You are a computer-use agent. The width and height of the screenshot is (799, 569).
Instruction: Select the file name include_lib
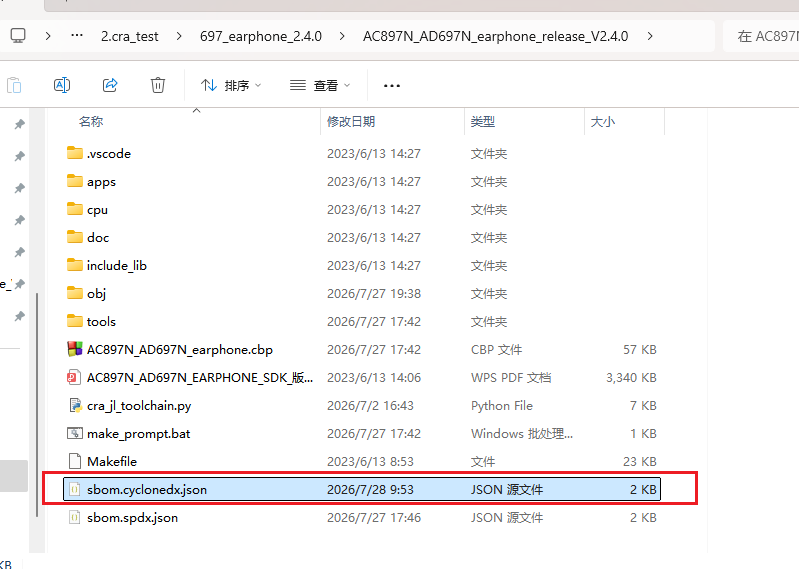[x=117, y=265]
